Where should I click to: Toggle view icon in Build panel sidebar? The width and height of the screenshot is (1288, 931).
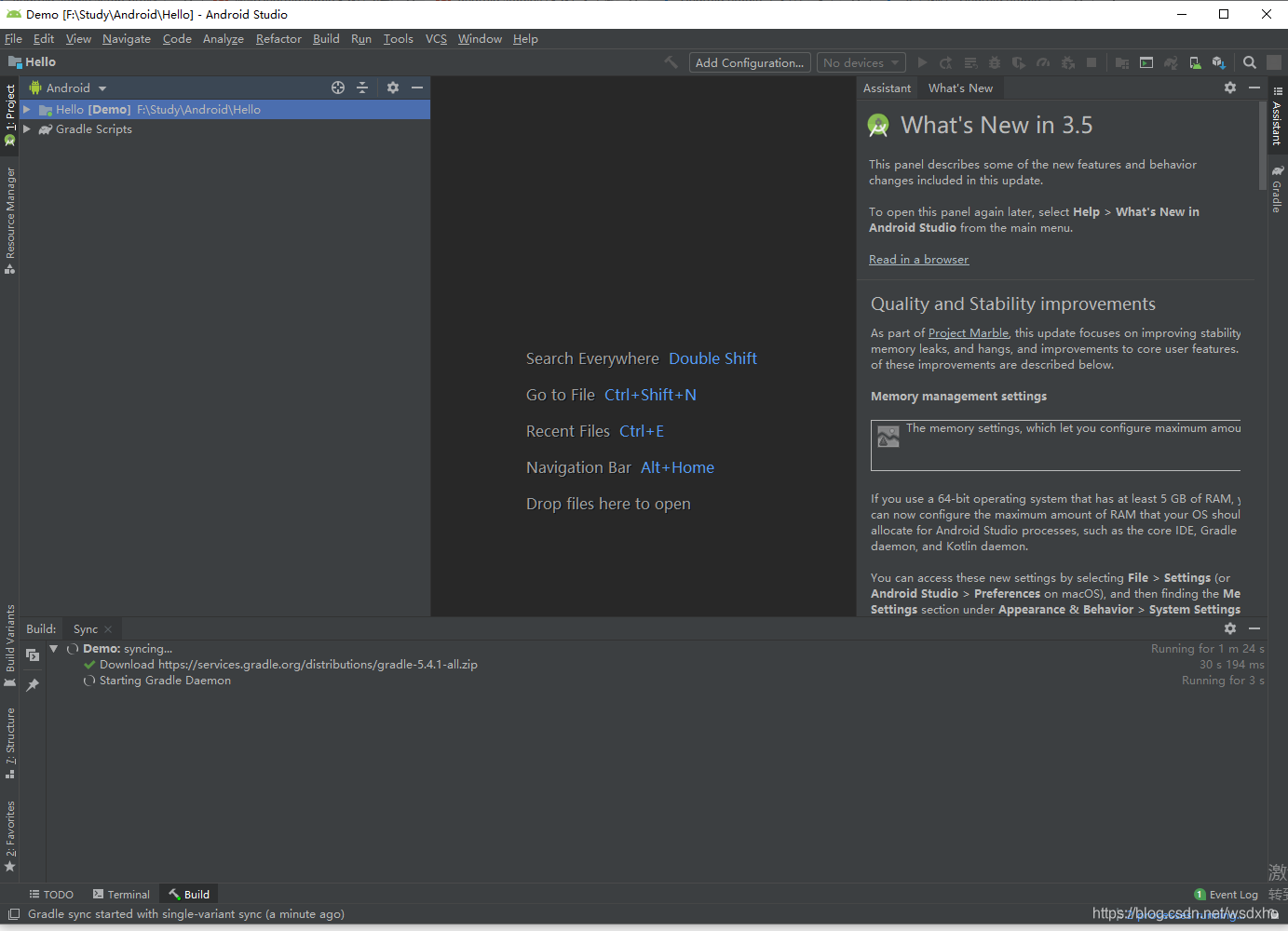(x=33, y=654)
